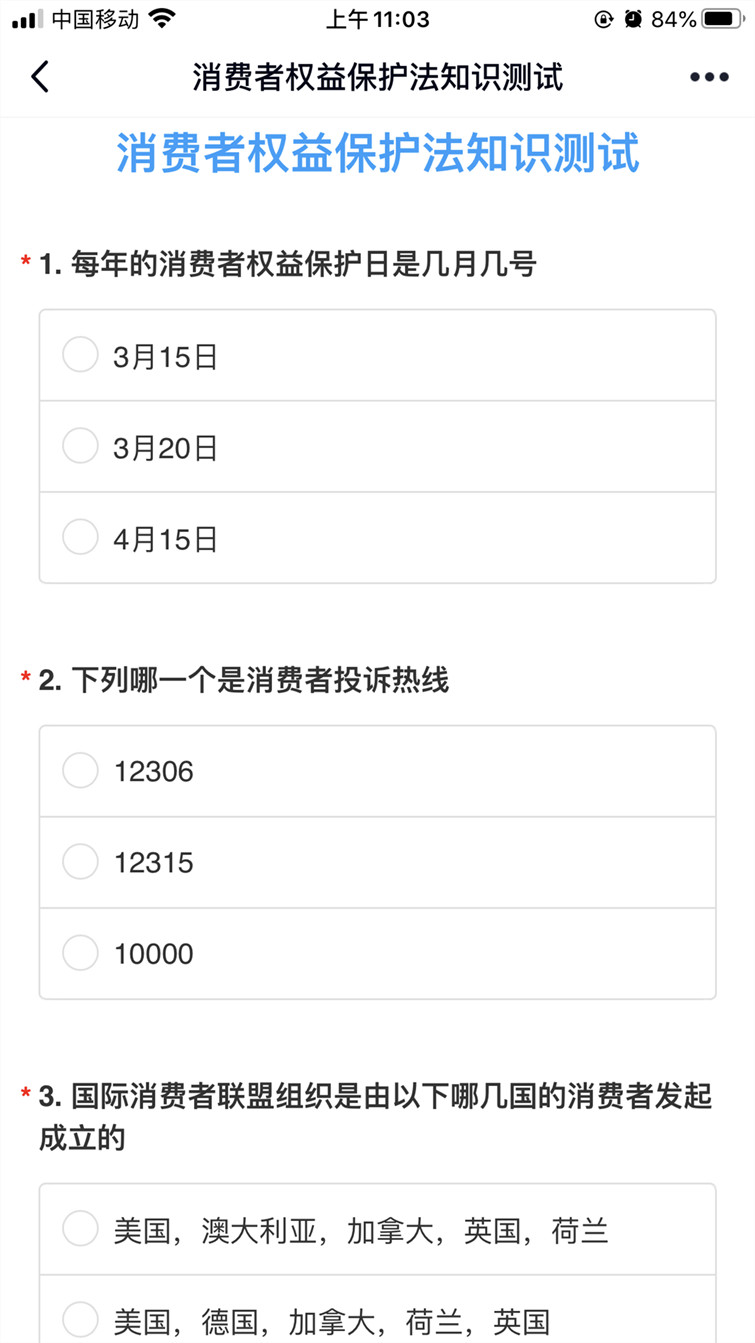Tap the Wi-Fi signal icon
This screenshot has height=1343, width=755.
point(160,19)
